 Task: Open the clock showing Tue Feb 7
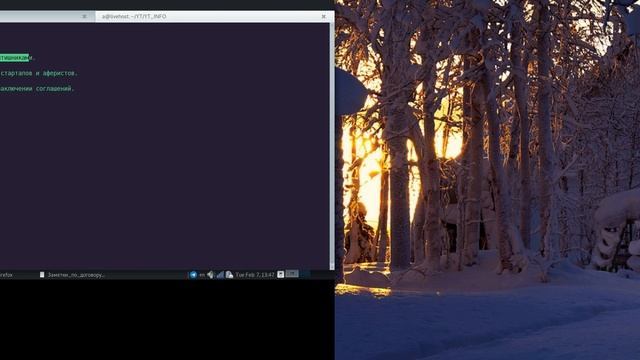pyautogui.click(x=255, y=275)
